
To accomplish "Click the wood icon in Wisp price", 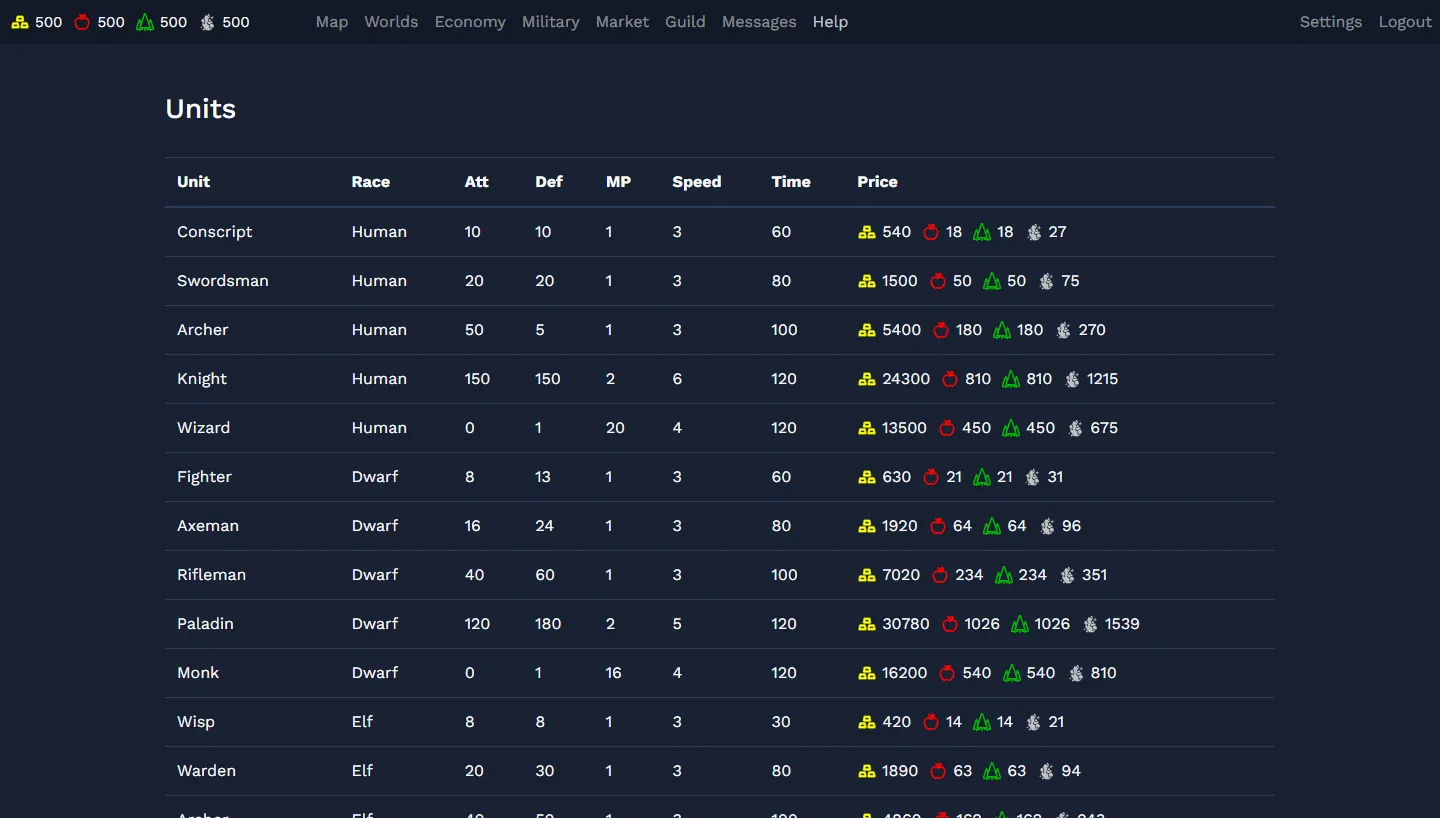I will click(982, 722).
